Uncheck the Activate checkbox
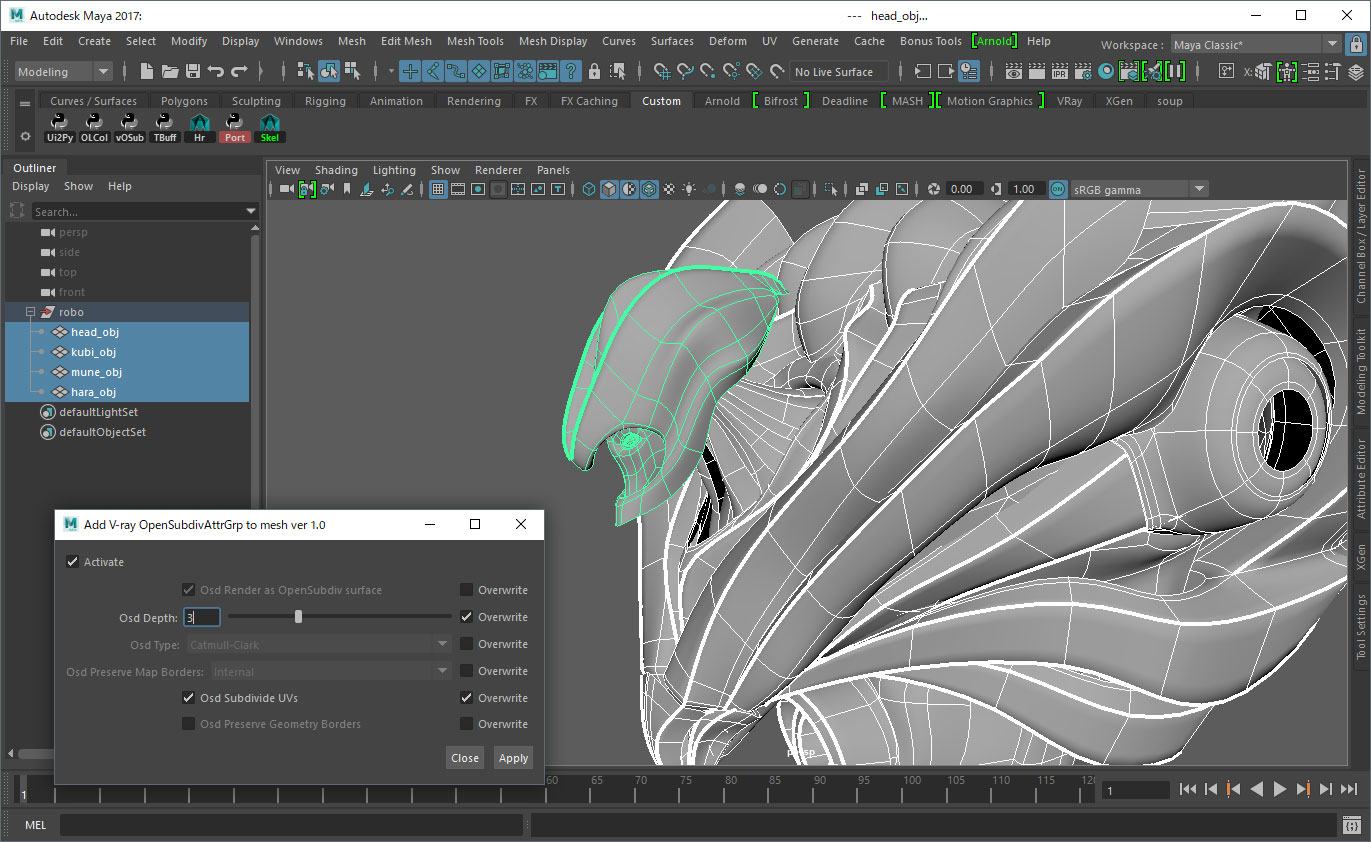 72,562
